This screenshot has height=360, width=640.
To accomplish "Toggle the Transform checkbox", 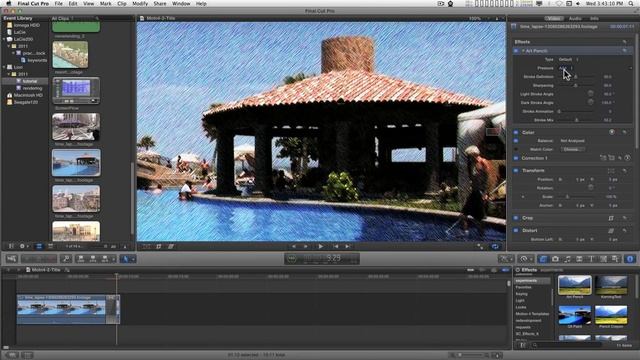I will coord(516,170).
